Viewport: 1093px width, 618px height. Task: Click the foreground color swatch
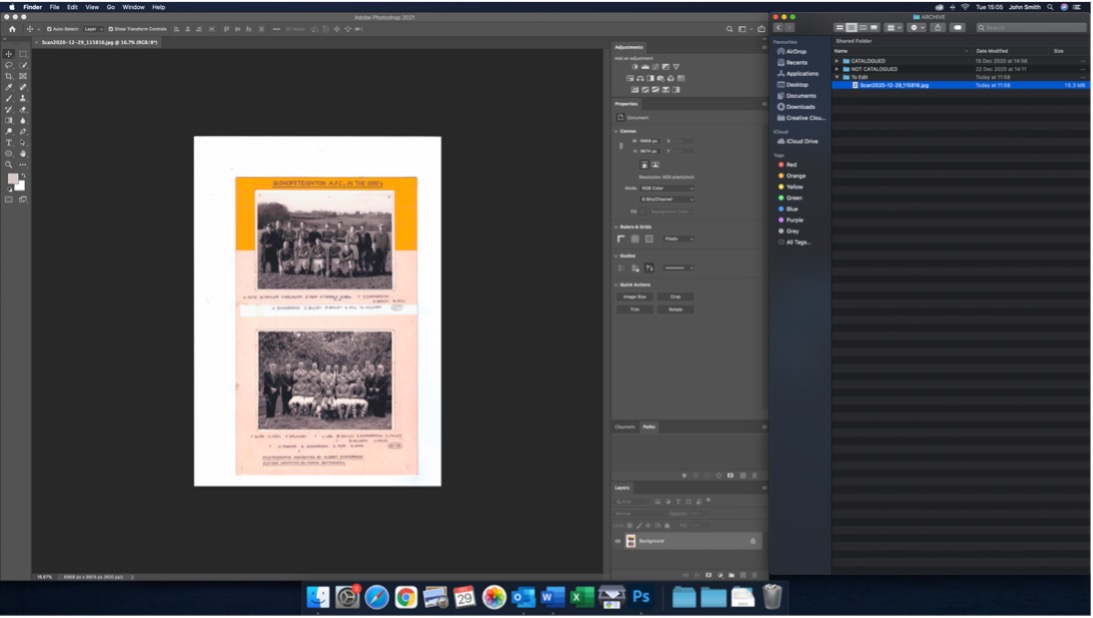click(x=13, y=179)
